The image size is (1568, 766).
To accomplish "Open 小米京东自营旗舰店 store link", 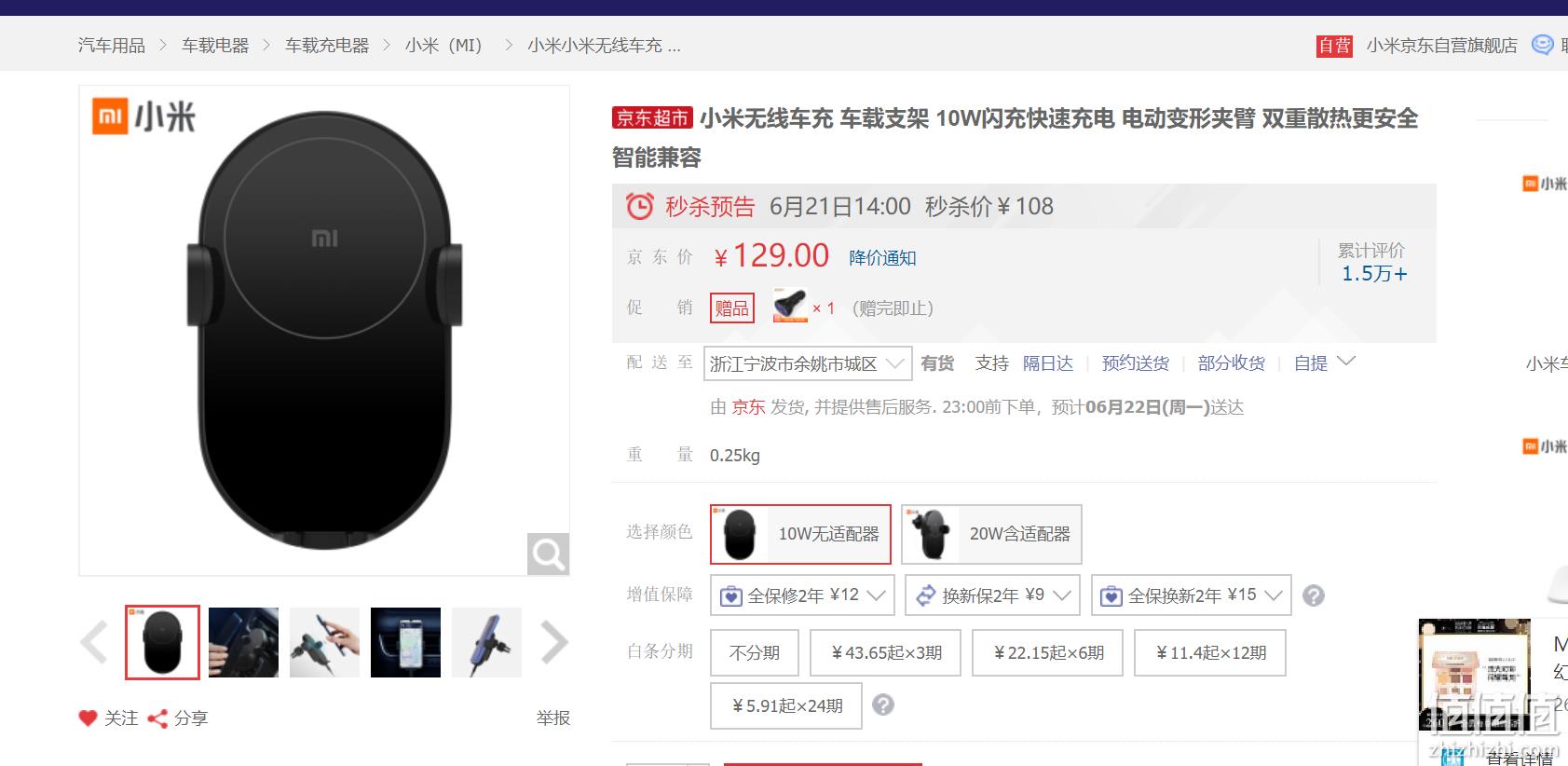I will (x=1441, y=45).
